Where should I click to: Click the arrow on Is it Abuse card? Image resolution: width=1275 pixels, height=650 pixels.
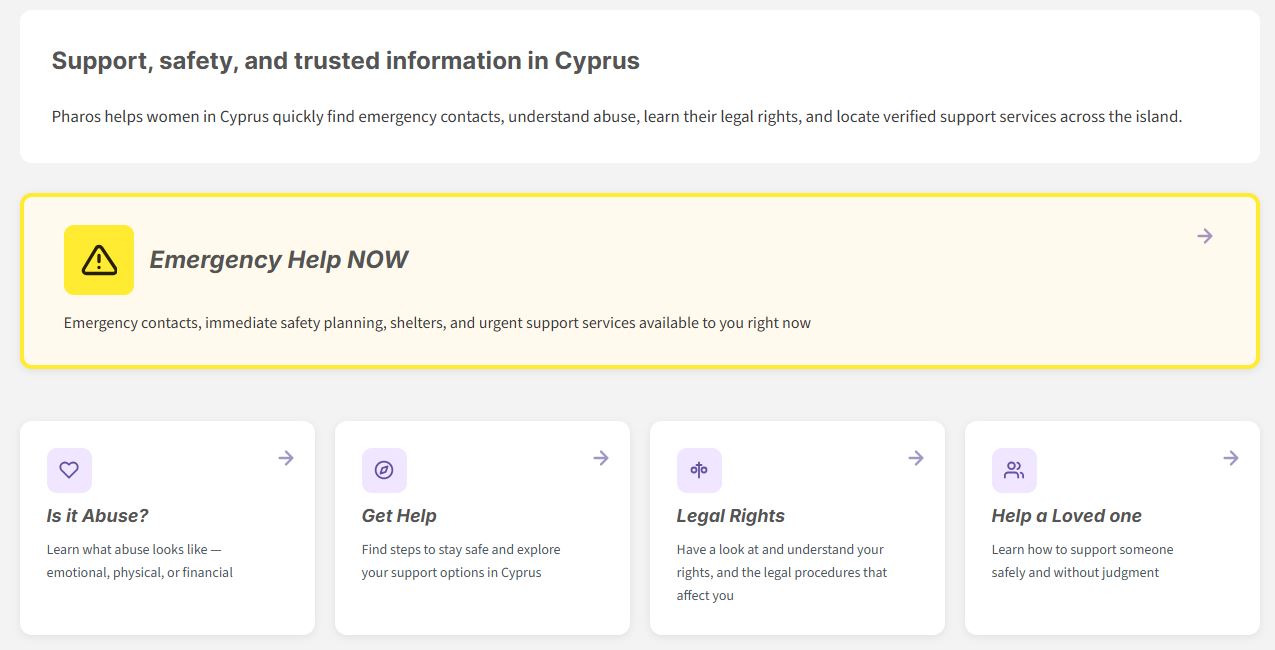pyautogui.click(x=286, y=458)
